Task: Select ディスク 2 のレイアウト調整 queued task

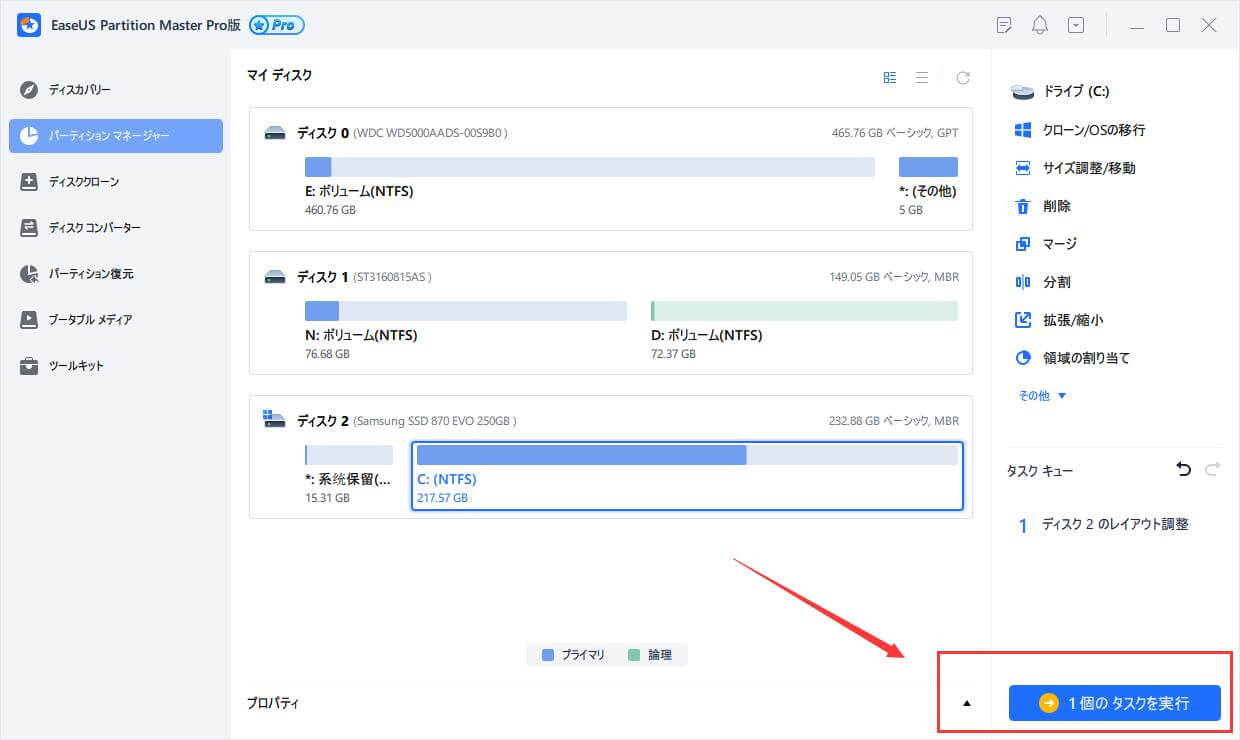Action: (1114, 524)
